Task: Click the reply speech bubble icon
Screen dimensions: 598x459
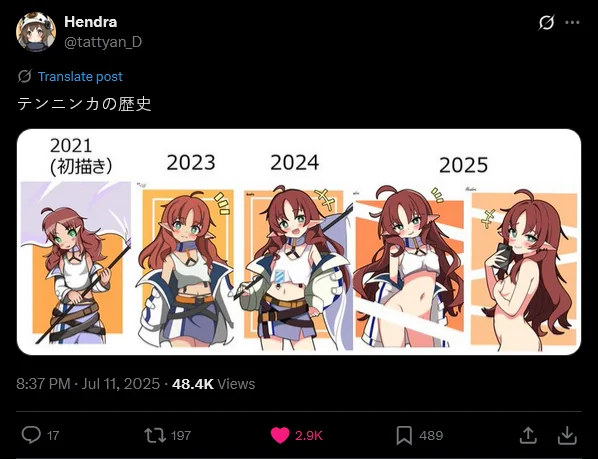Action: [31, 435]
